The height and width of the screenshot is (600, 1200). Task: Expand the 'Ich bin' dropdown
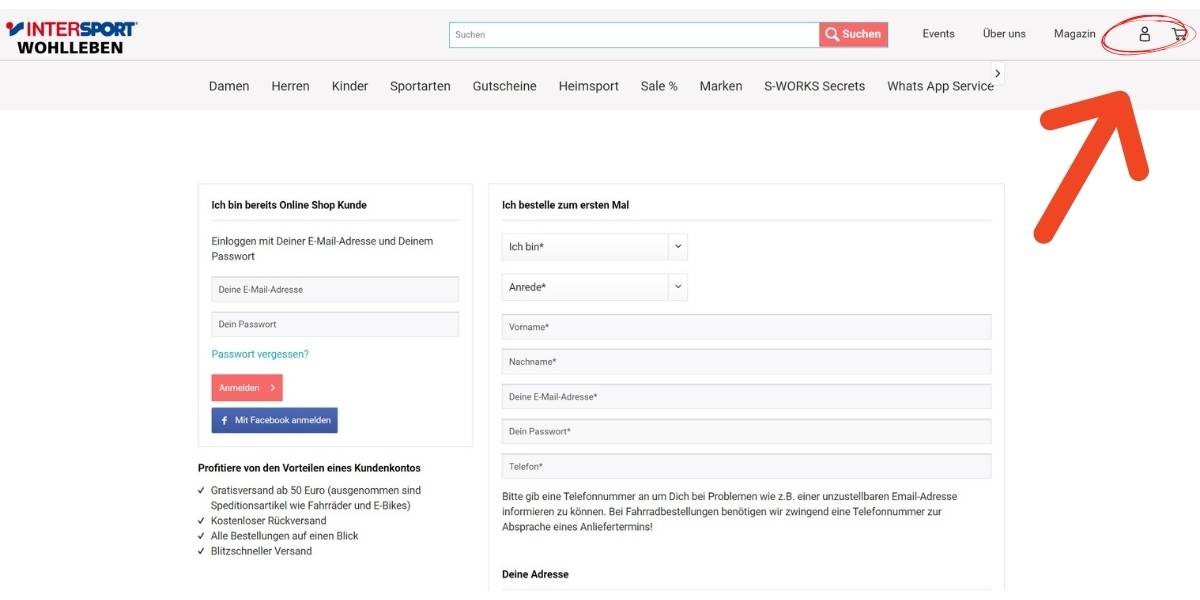click(x=594, y=247)
